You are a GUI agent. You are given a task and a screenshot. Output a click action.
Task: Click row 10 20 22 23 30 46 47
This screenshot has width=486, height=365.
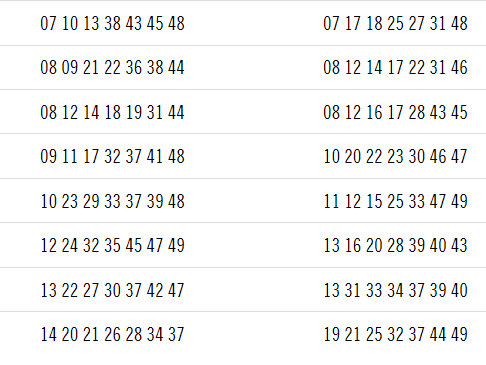[395, 156]
